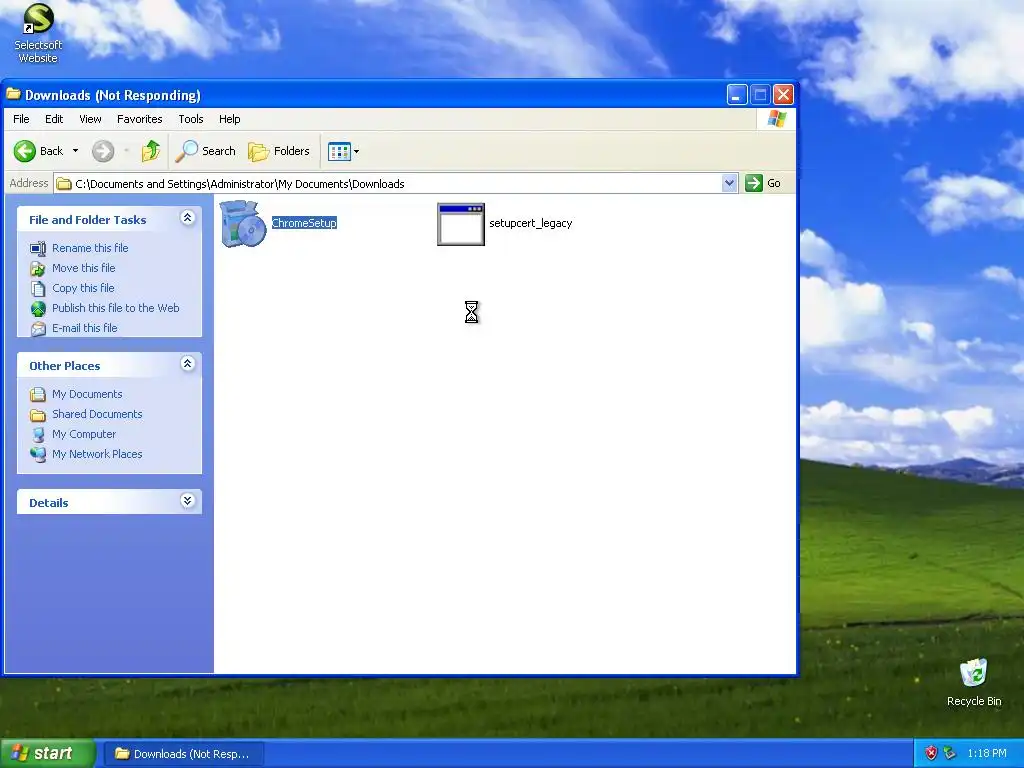Collapse the Other Places panel
The width and height of the screenshot is (1024, 768).
187,364
